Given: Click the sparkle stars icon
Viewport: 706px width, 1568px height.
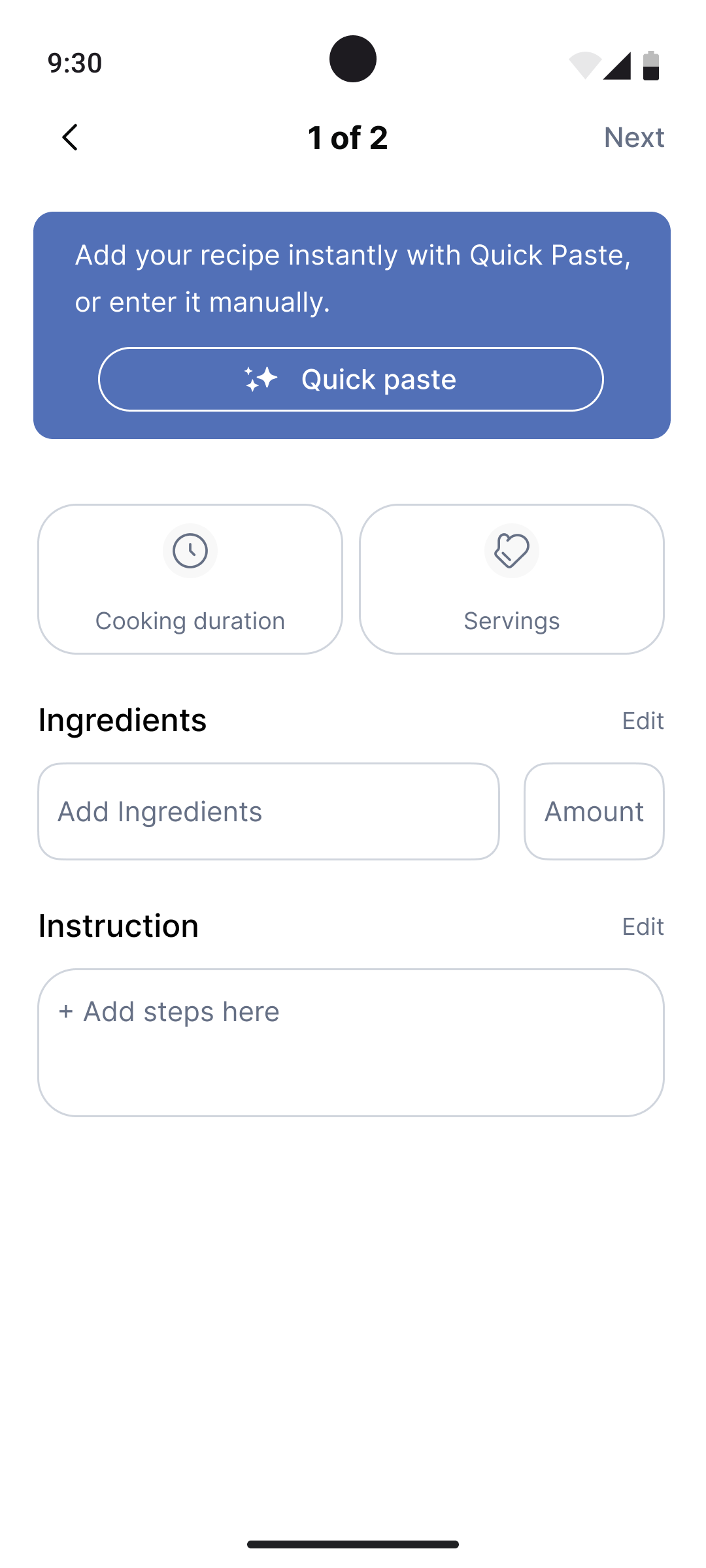Looking at the screenshot, I should click(x=261, y=379).
